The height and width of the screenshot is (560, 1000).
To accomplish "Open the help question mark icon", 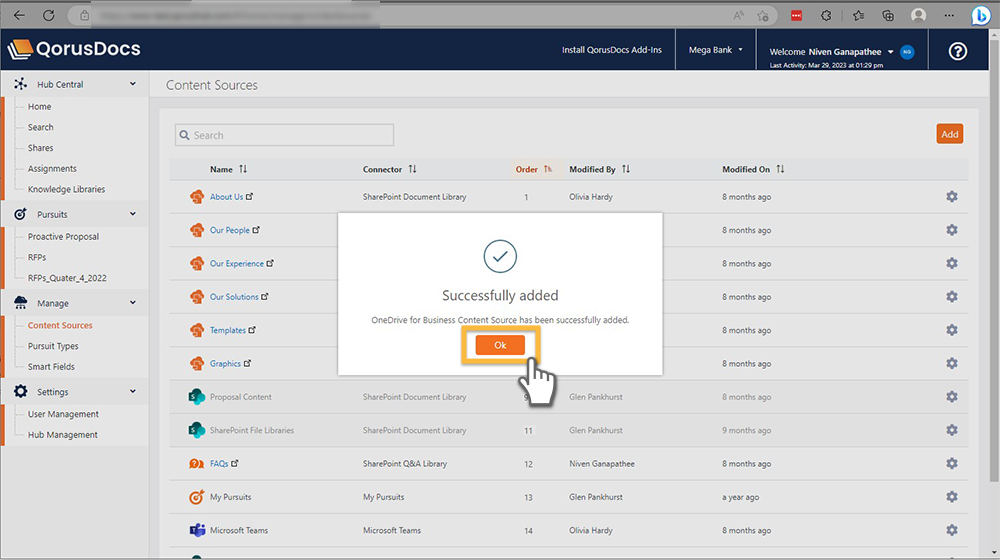I will (x=957, y=51).
